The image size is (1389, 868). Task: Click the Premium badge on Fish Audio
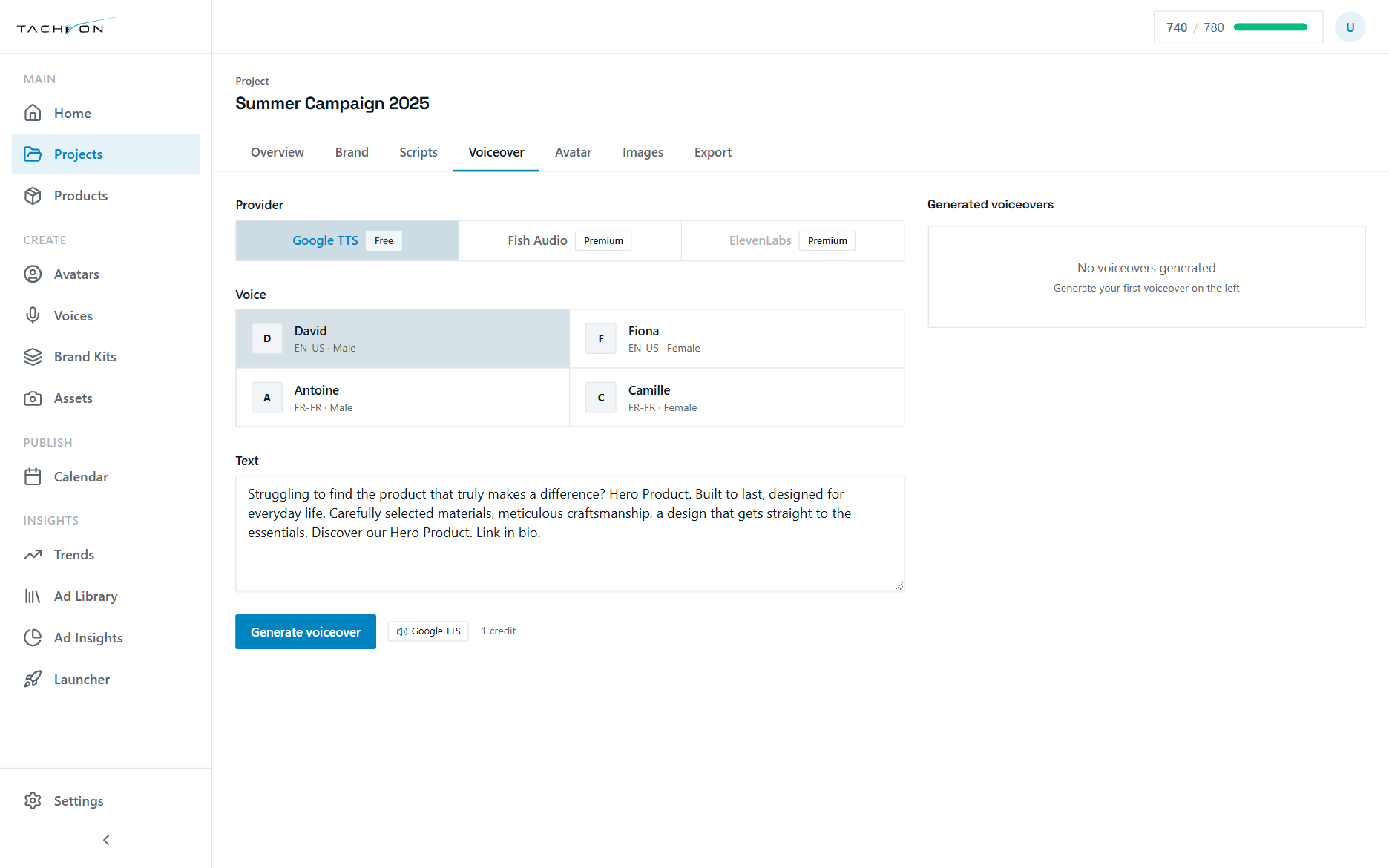[603, 240]
